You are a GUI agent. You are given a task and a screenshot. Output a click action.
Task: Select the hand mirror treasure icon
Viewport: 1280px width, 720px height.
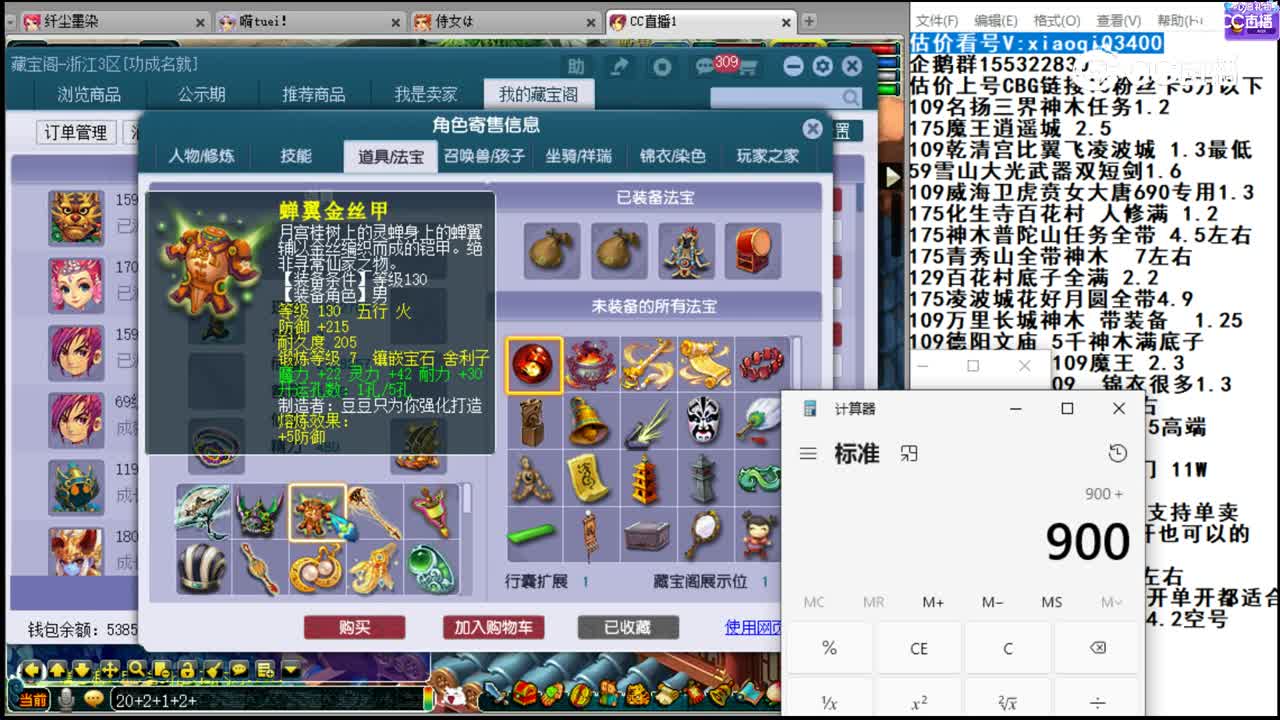click(705, 536)
